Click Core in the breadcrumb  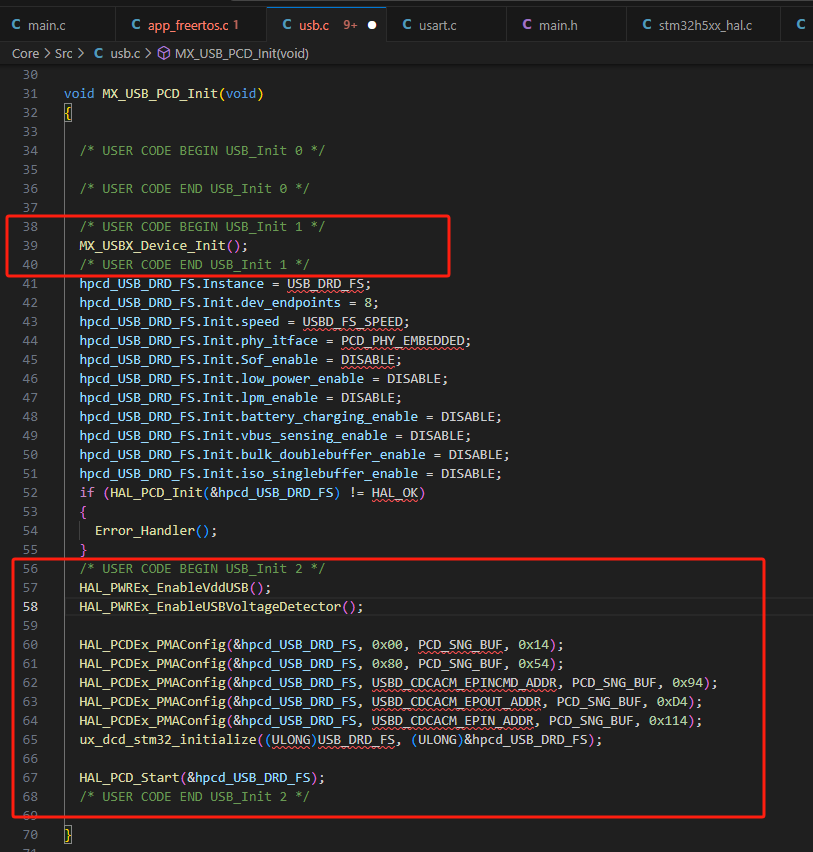point(26,54)
